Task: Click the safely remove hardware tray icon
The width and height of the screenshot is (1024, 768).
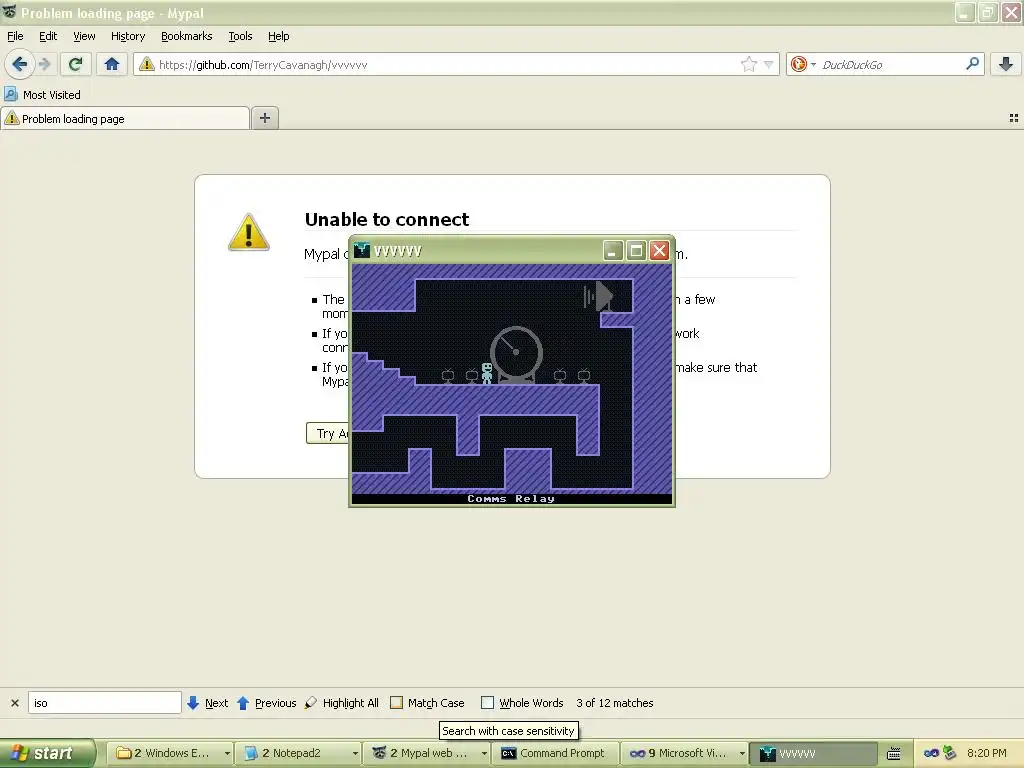Action: pyautogui.click(x=950, y=753)
